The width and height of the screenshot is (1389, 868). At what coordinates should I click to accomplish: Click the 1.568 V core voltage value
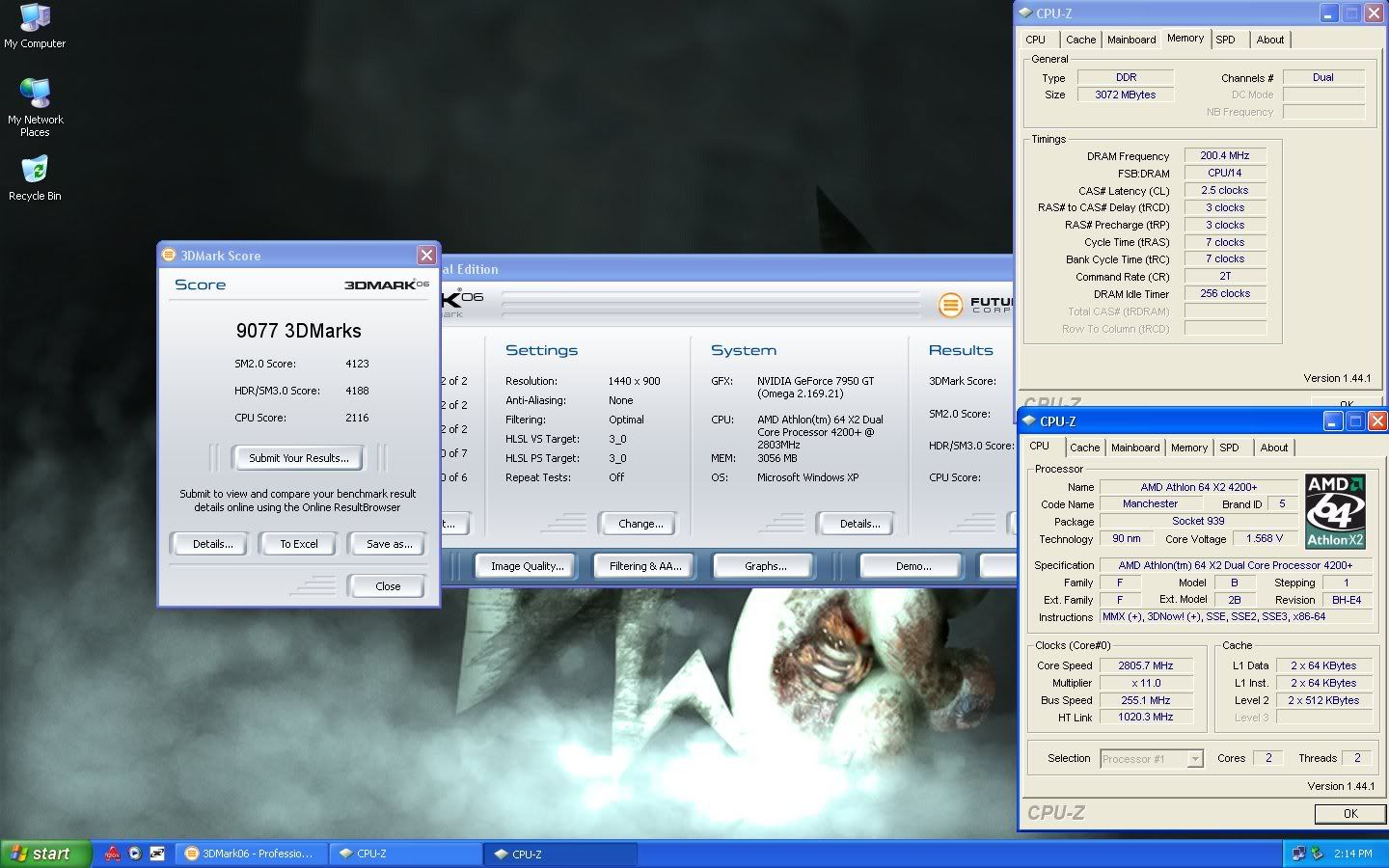click(1265, 538)
